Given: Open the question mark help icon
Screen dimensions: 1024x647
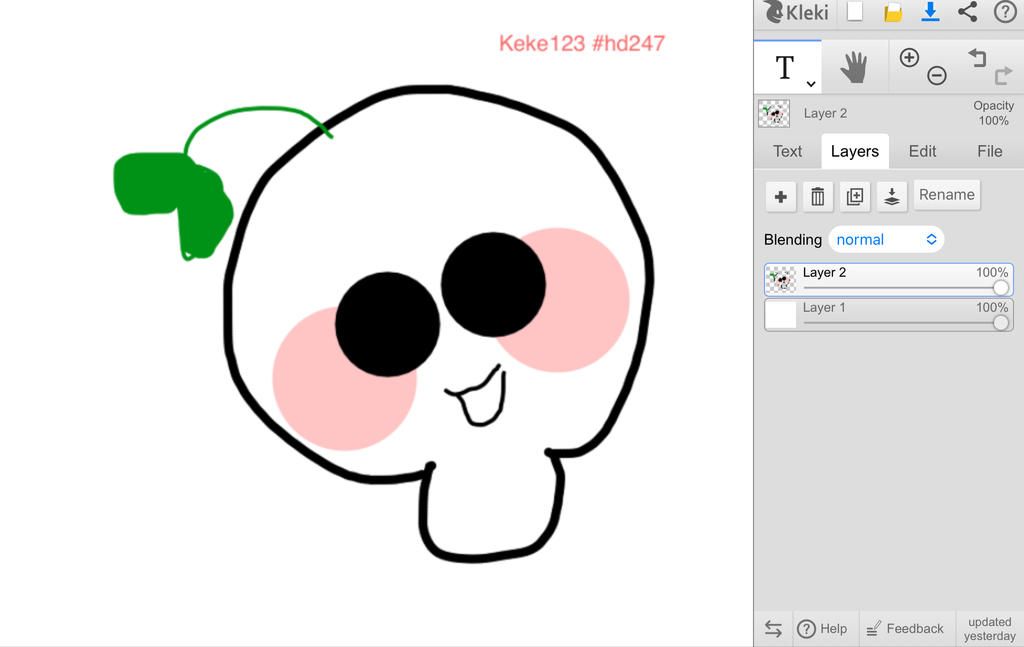Looking at the screenshot, I should coord(1005,12).
